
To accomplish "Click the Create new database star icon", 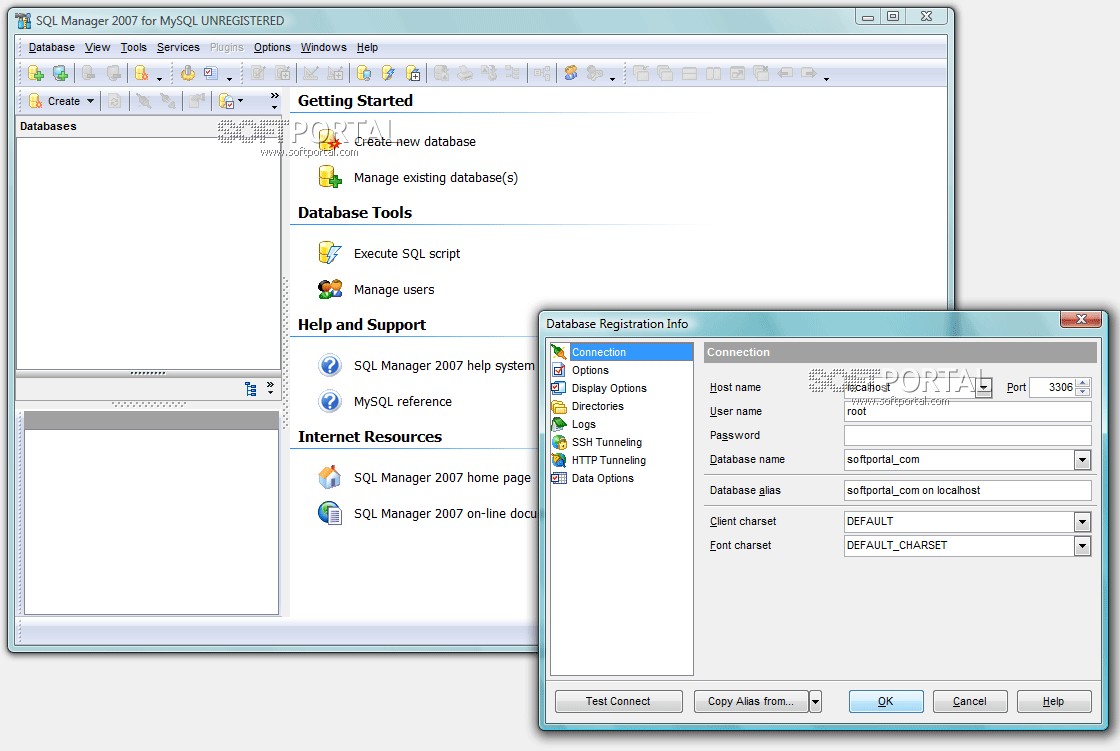I will tap(329, 141).
